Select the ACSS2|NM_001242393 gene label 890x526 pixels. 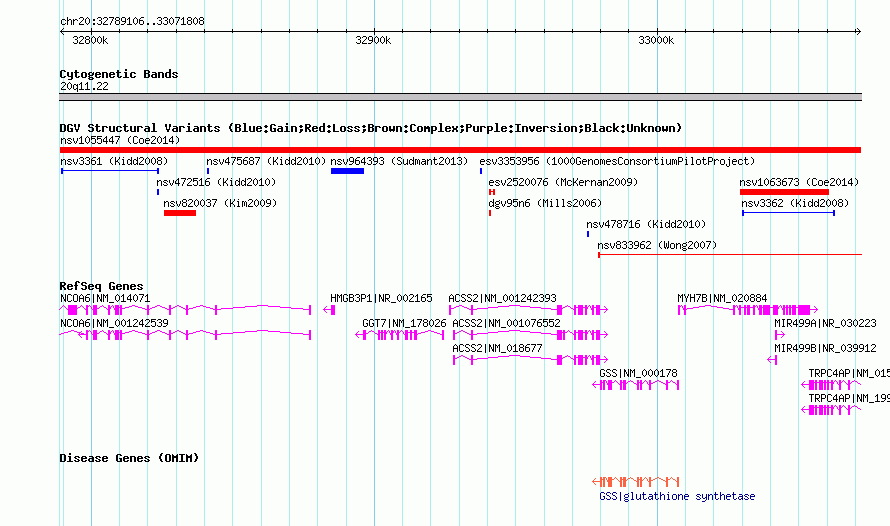(x=502, y=298)
